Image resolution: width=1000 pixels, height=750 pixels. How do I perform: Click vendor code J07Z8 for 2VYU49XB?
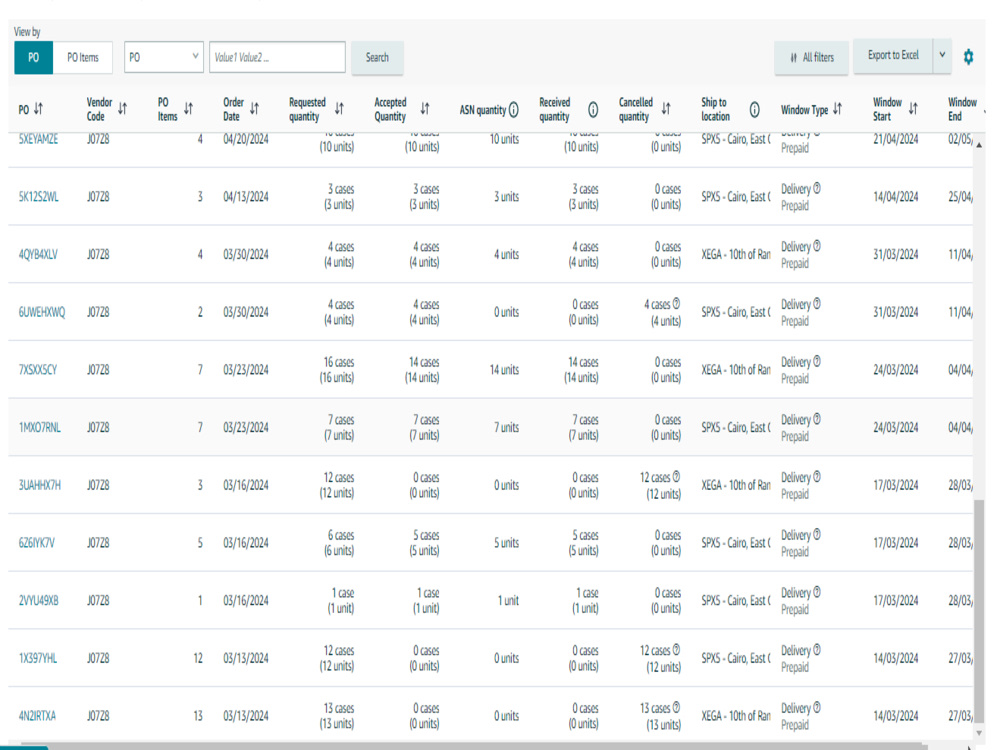pyautogui.click(x=98, y=601)
